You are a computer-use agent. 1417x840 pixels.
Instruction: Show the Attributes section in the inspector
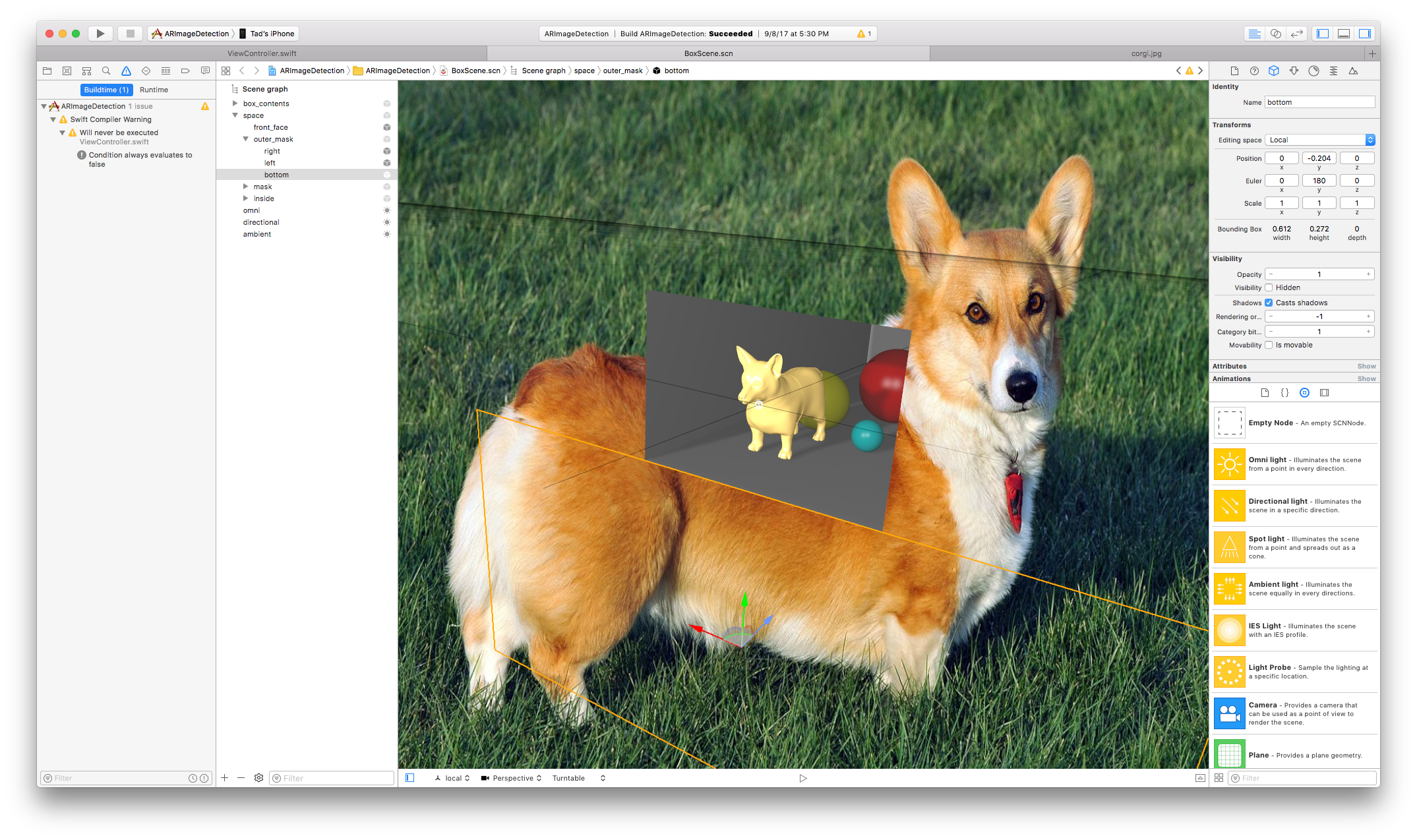tap(1366, 366)
